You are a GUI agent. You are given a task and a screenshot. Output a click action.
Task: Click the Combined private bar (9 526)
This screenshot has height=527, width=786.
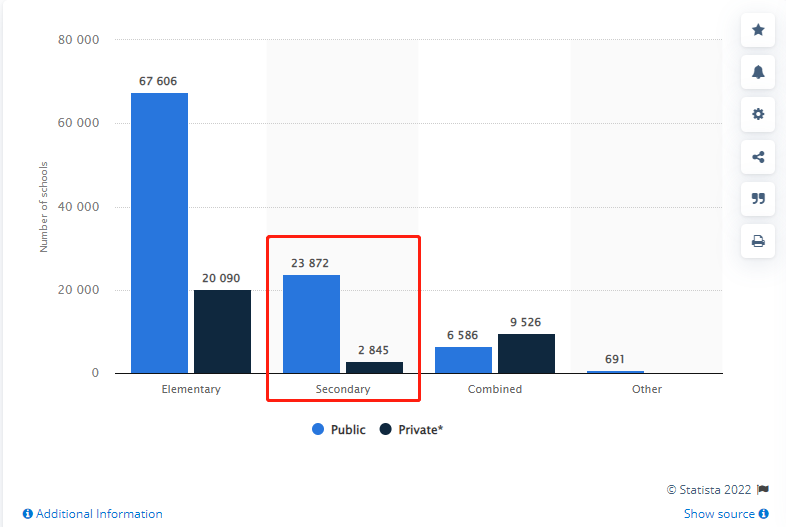pyautogui.click(x=526, y=354)
